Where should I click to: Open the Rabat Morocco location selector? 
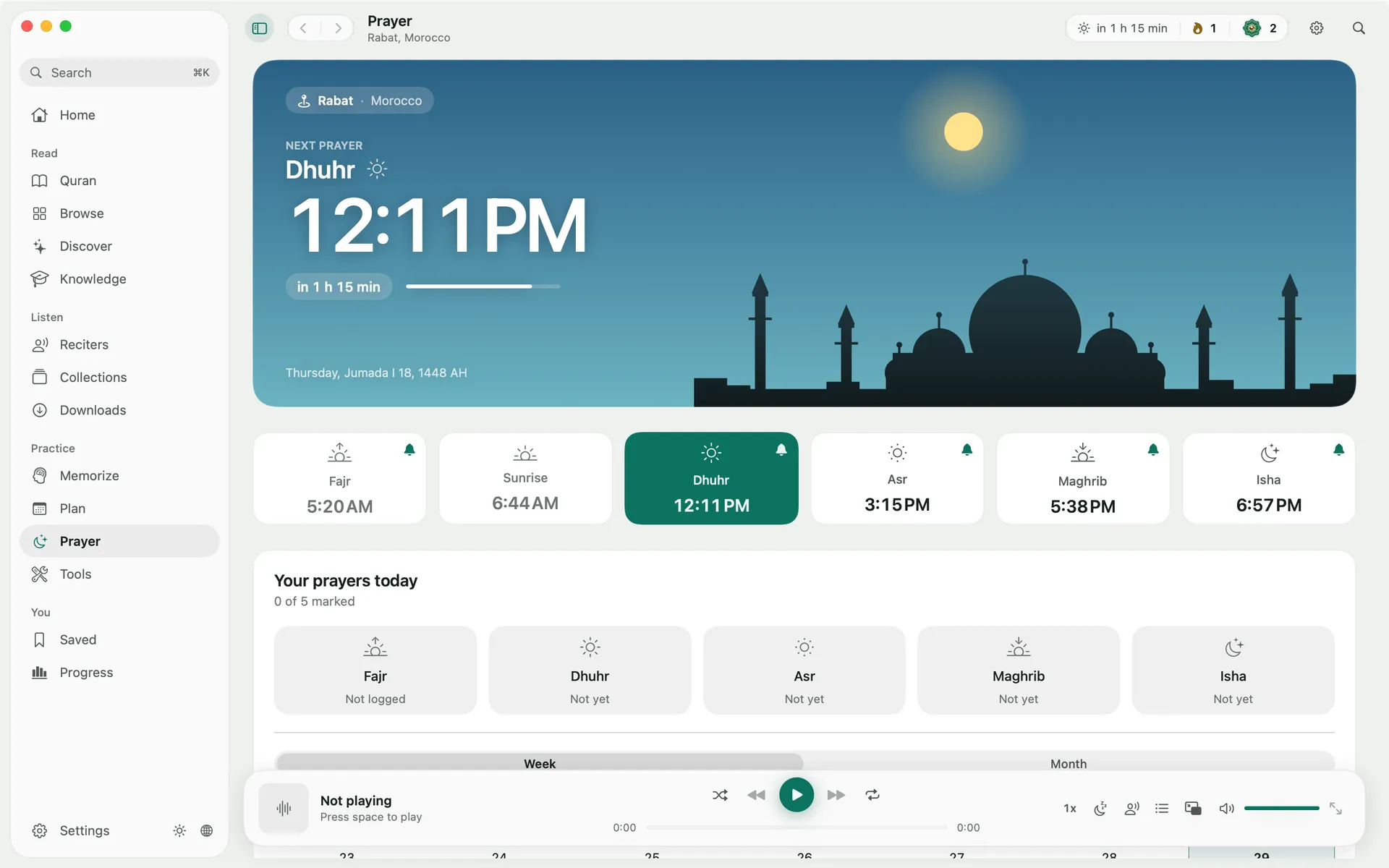tap(360, 101)
